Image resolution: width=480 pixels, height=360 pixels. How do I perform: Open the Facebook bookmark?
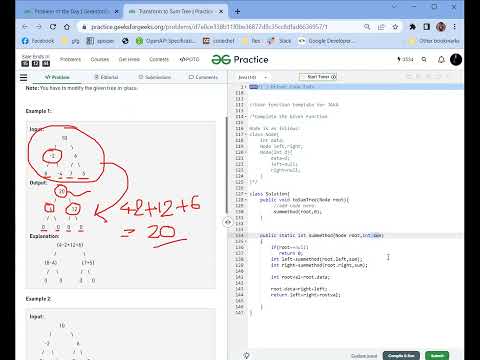[x=38, y=41]
